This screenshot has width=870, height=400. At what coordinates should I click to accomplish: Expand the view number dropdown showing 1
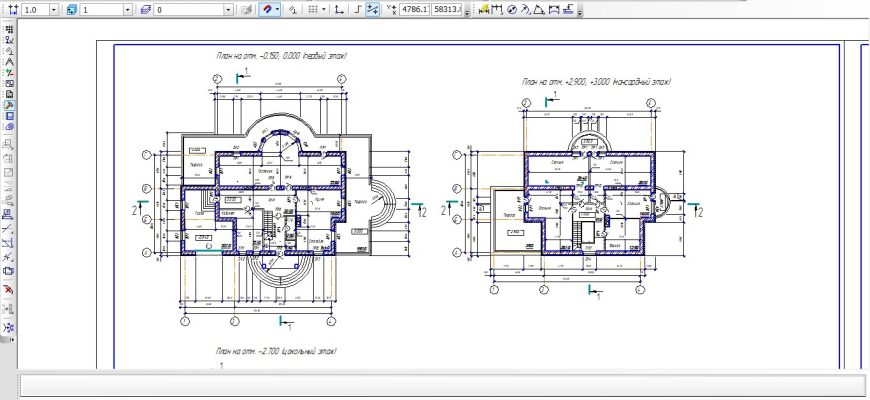[126, 9]
